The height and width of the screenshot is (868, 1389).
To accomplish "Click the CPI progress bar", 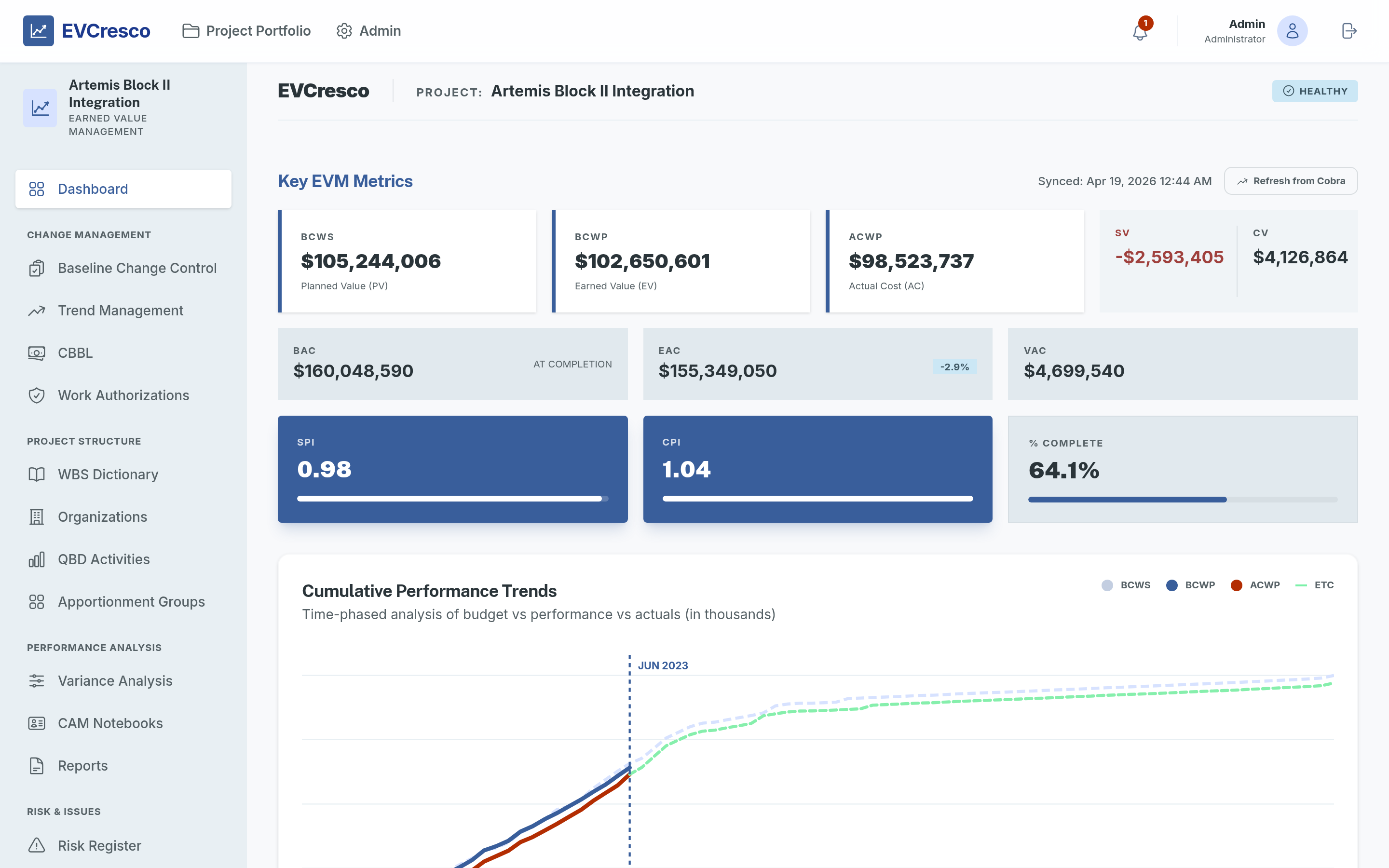I will pyautogui.click(x=817, y=499).
